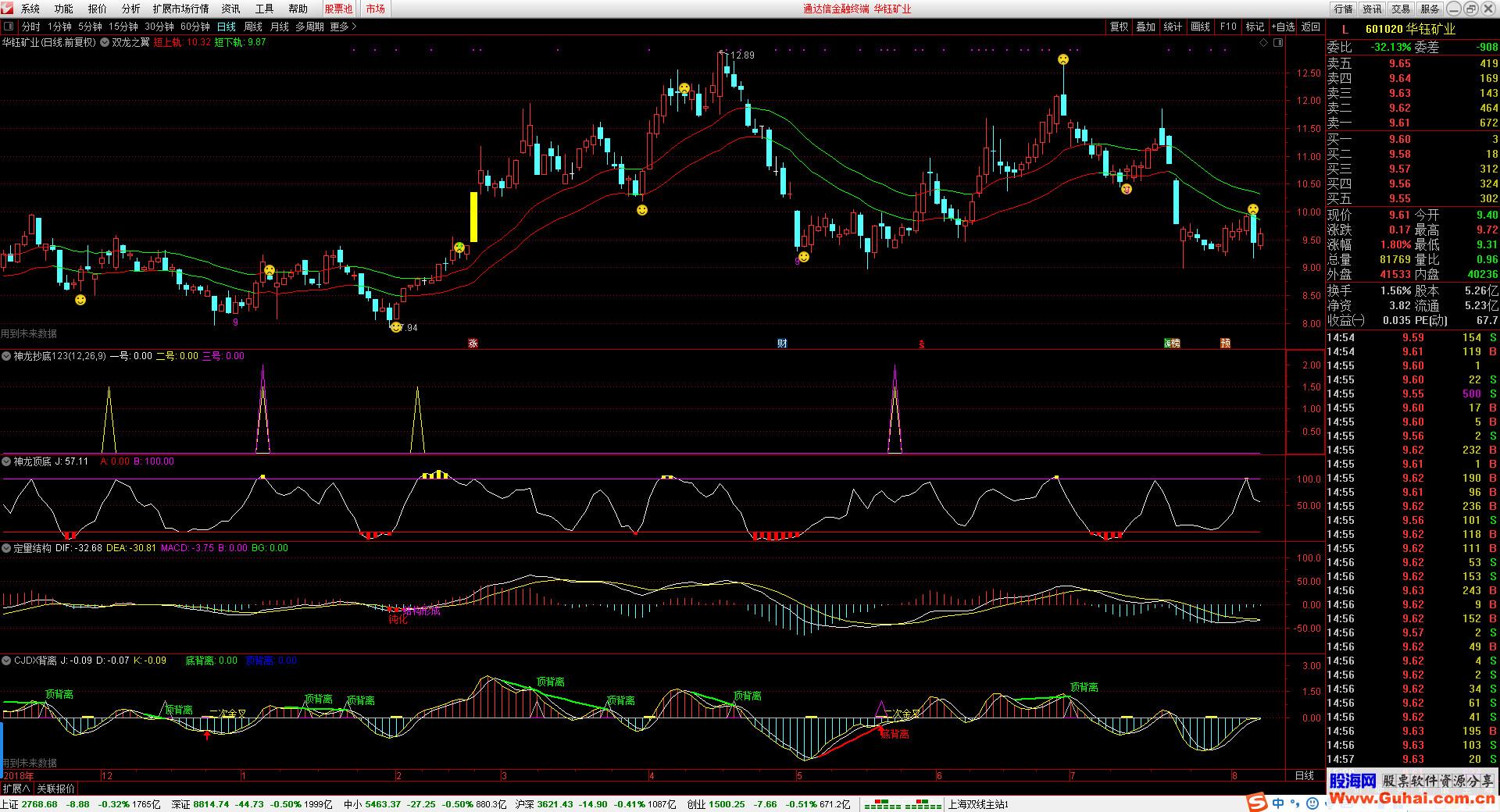The image size is (1500, 812).
Task: Open the 扩展市场行情 menu
Action: 180,9
